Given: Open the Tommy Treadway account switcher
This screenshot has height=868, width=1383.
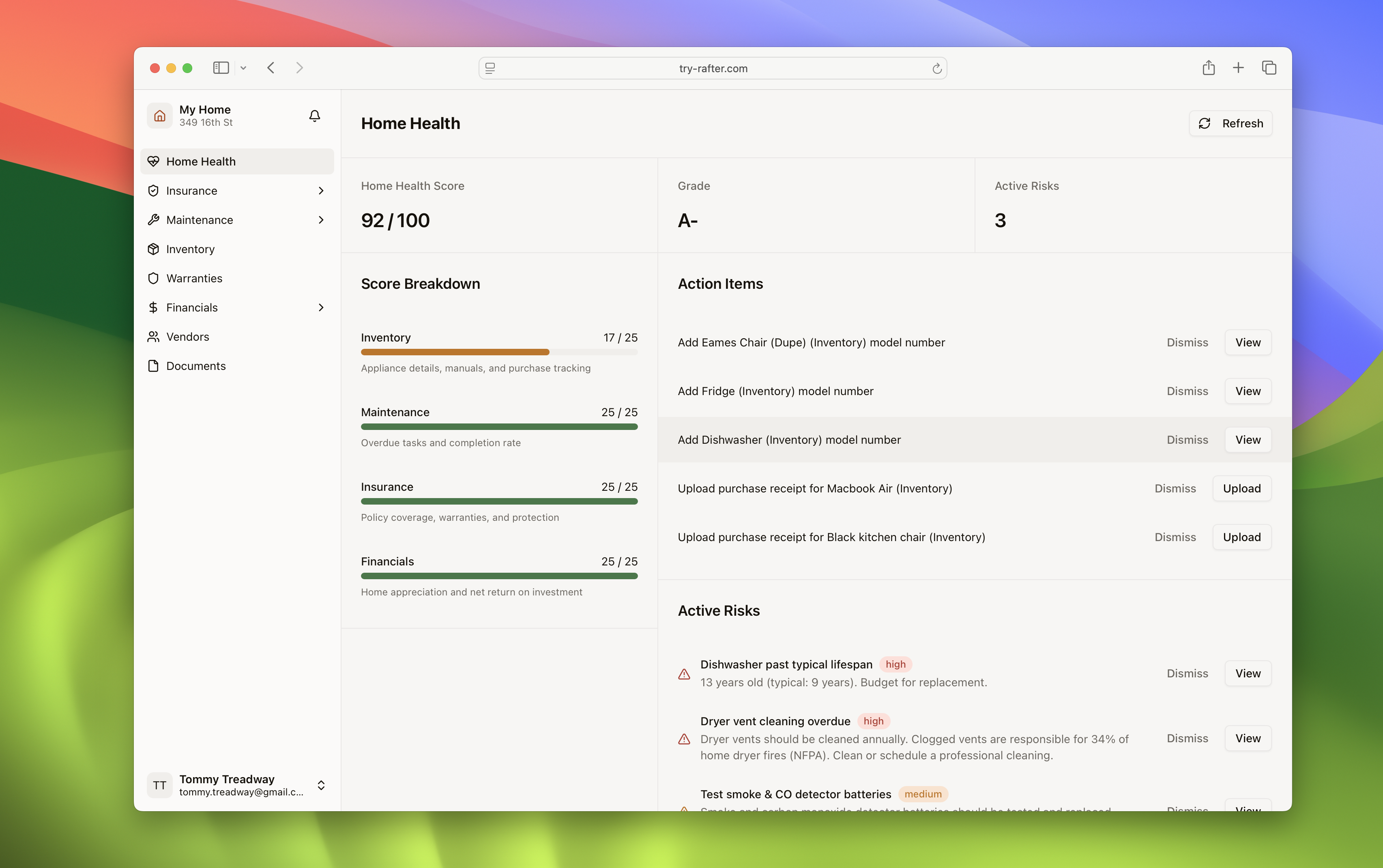Looking at the screenshot, I should pos(321,785).
